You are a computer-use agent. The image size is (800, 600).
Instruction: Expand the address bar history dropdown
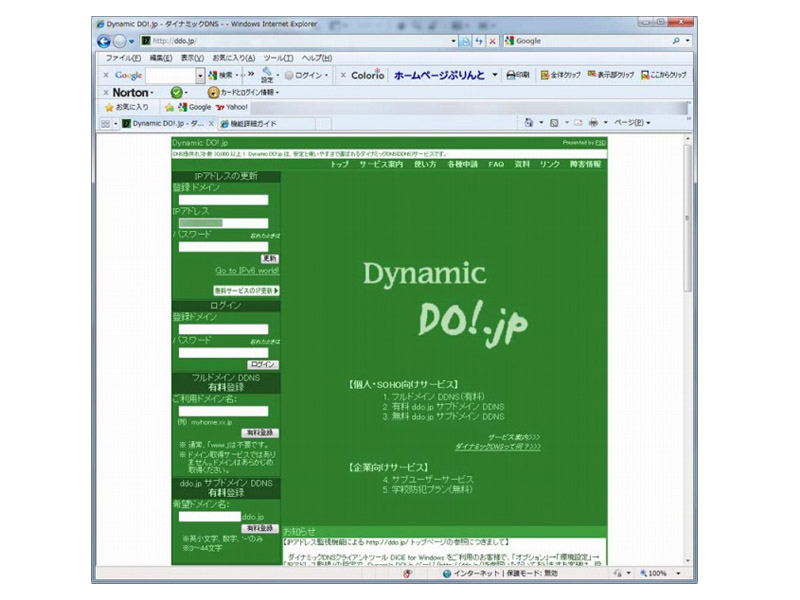[x=454, y=41]
